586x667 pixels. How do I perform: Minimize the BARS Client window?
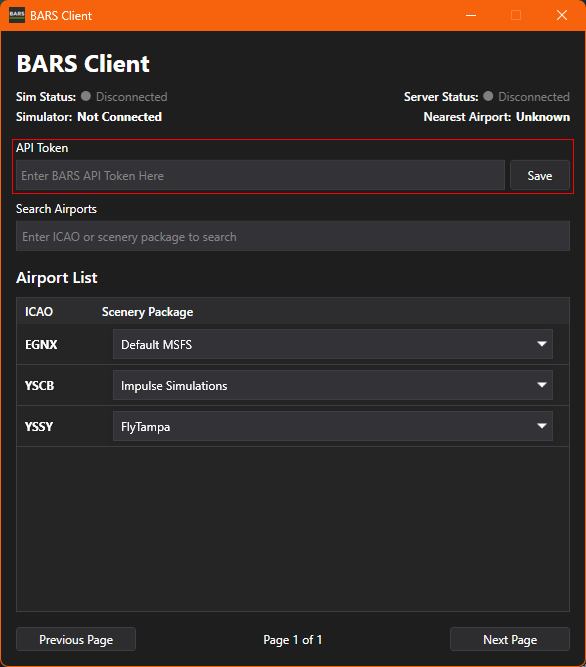pyautogui.click(x=471, y=15)
